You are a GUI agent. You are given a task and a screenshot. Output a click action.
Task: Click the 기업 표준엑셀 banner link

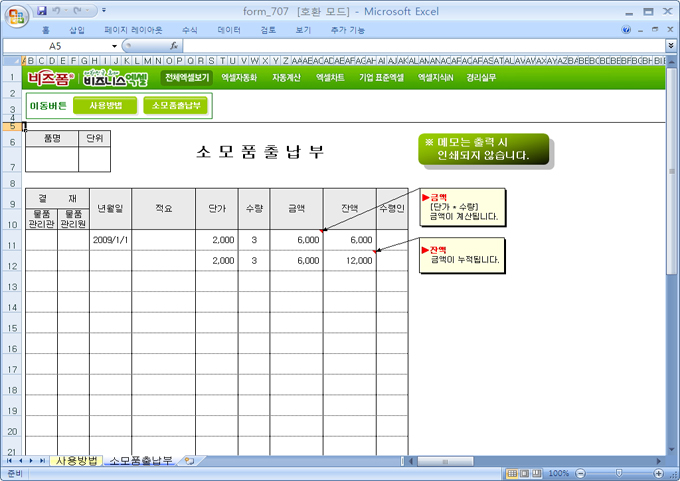point(382,78)
